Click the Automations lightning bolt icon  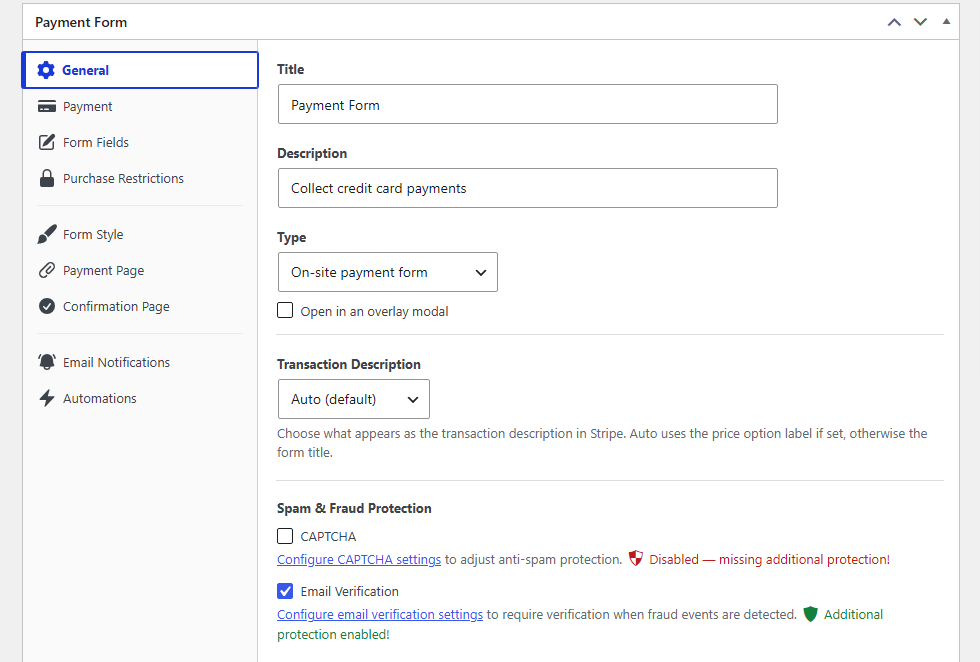(47, 398)
